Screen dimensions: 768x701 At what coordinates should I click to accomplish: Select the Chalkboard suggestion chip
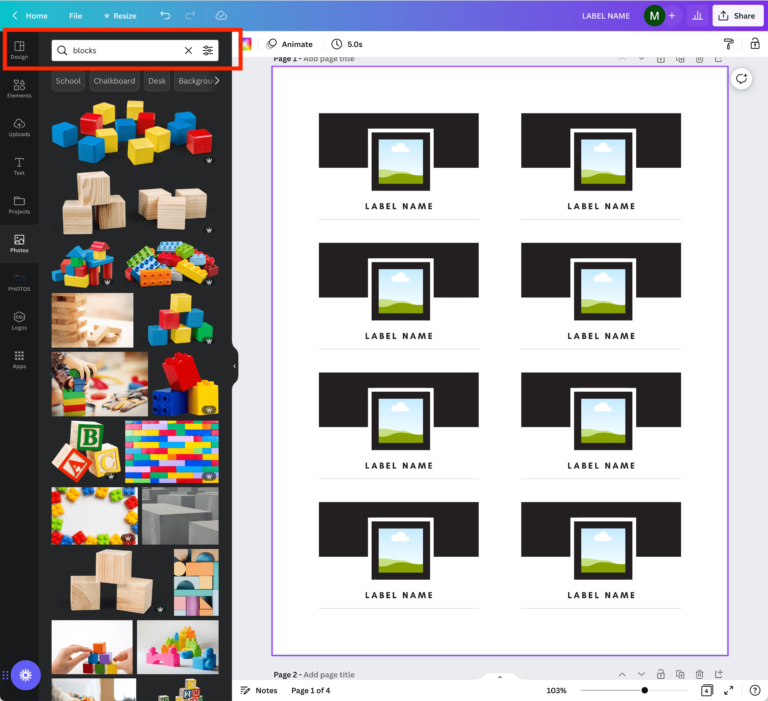point(114,81)
